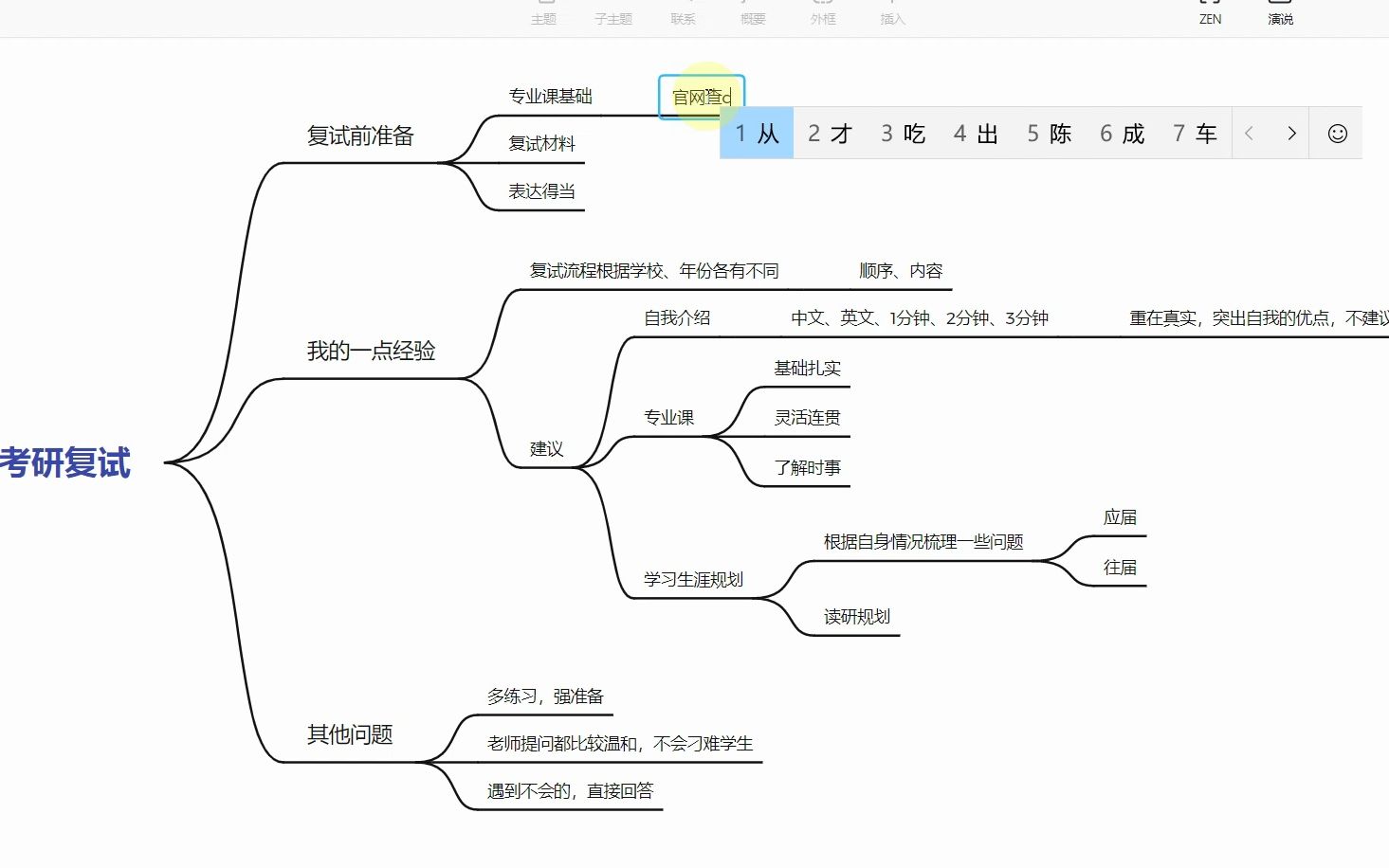The height and width of the screenshot is (868, 1389).
Task: Select the 复试材料 subtopic
Action: [x=541, y=144]
